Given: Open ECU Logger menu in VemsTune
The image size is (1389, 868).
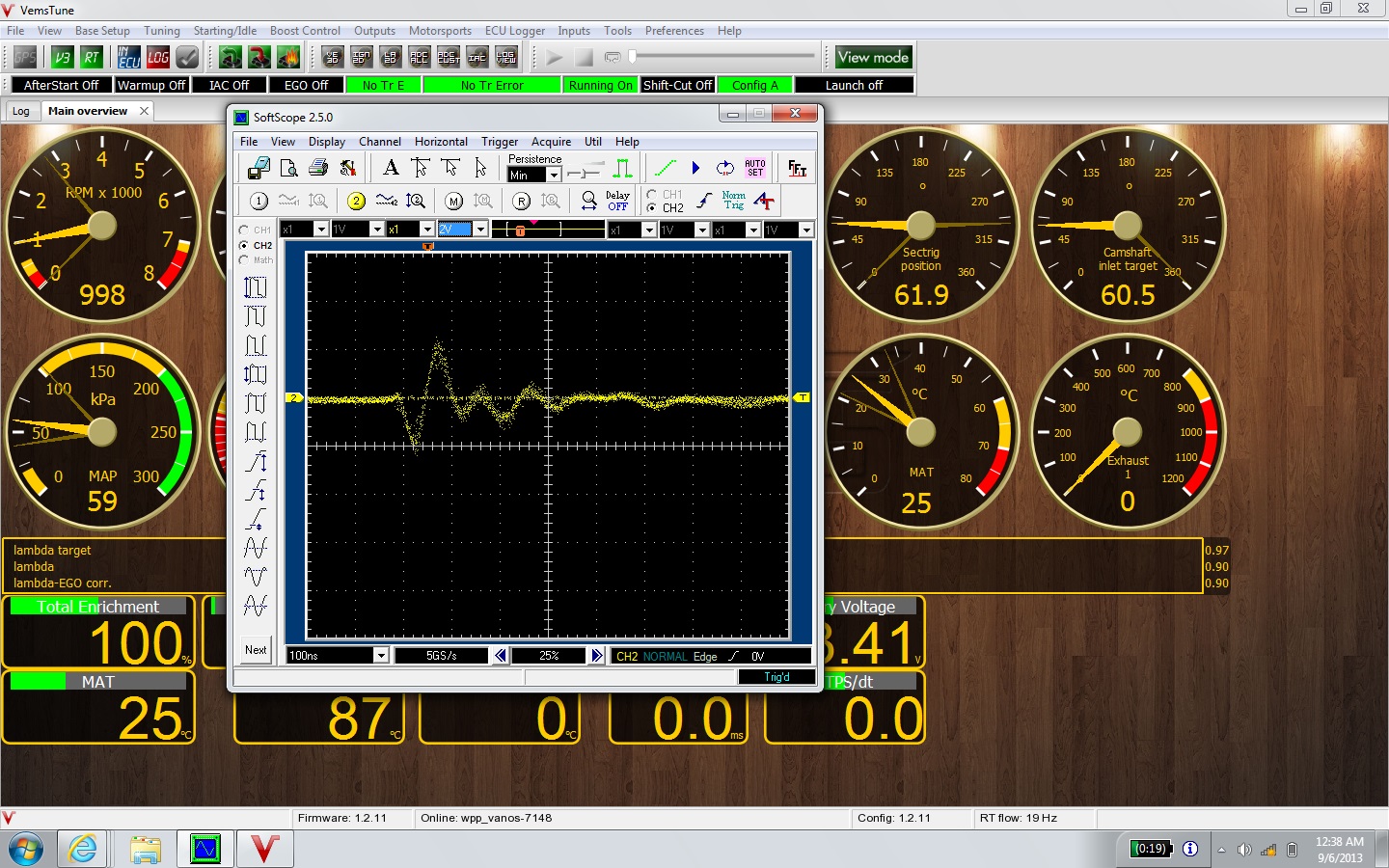Looking at the screenshot, I should (515, 31).
